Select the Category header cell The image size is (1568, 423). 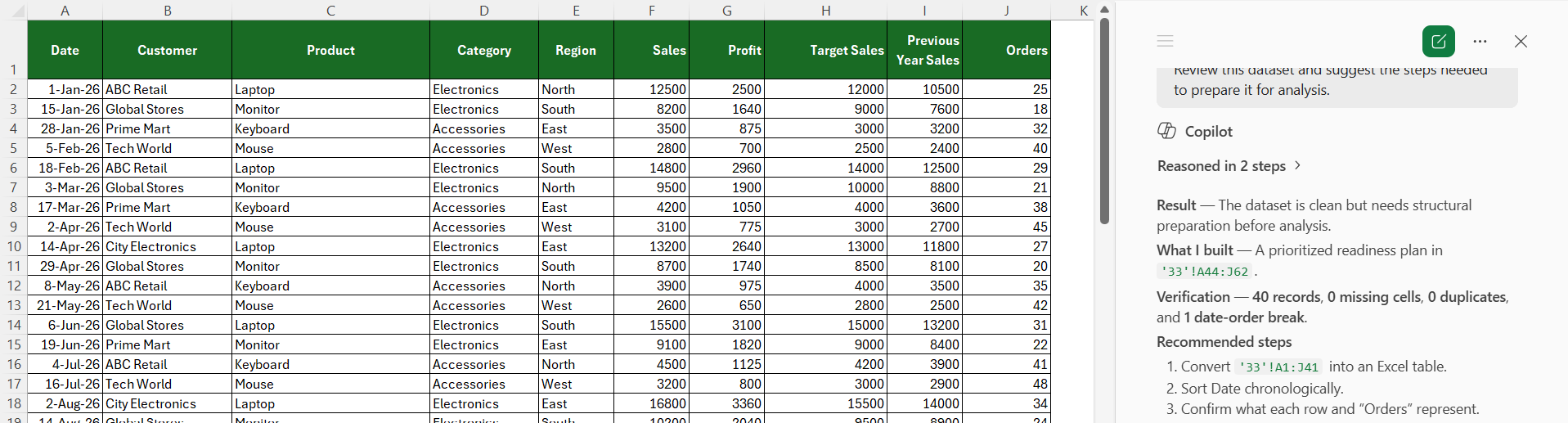point(484,50)
